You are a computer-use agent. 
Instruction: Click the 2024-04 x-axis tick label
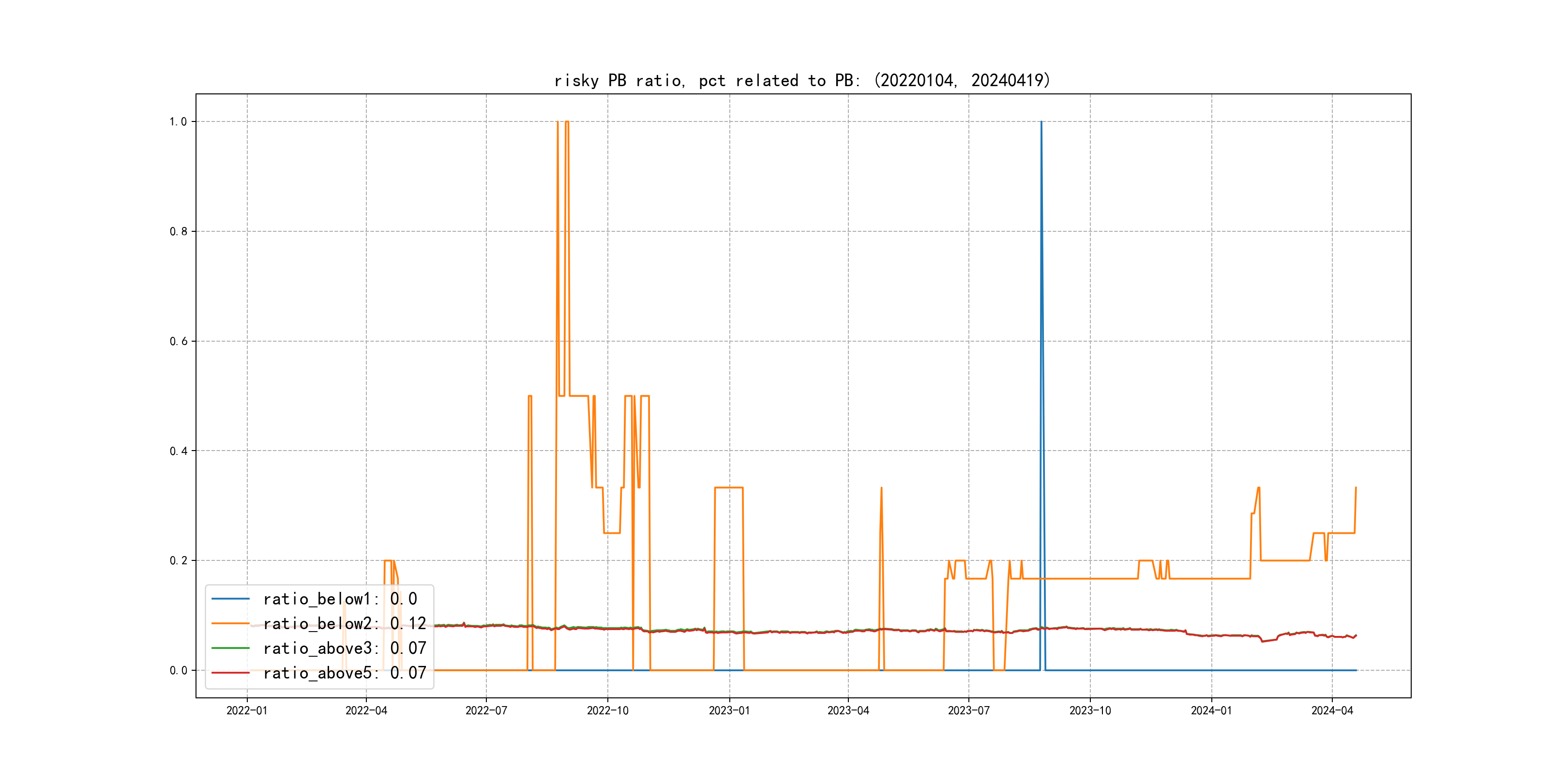pyautogui.click(x=1332, y=710)
